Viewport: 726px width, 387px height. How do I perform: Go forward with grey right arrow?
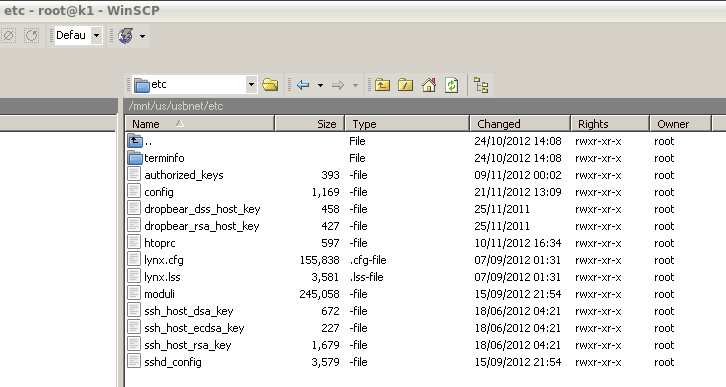point(338,85)
